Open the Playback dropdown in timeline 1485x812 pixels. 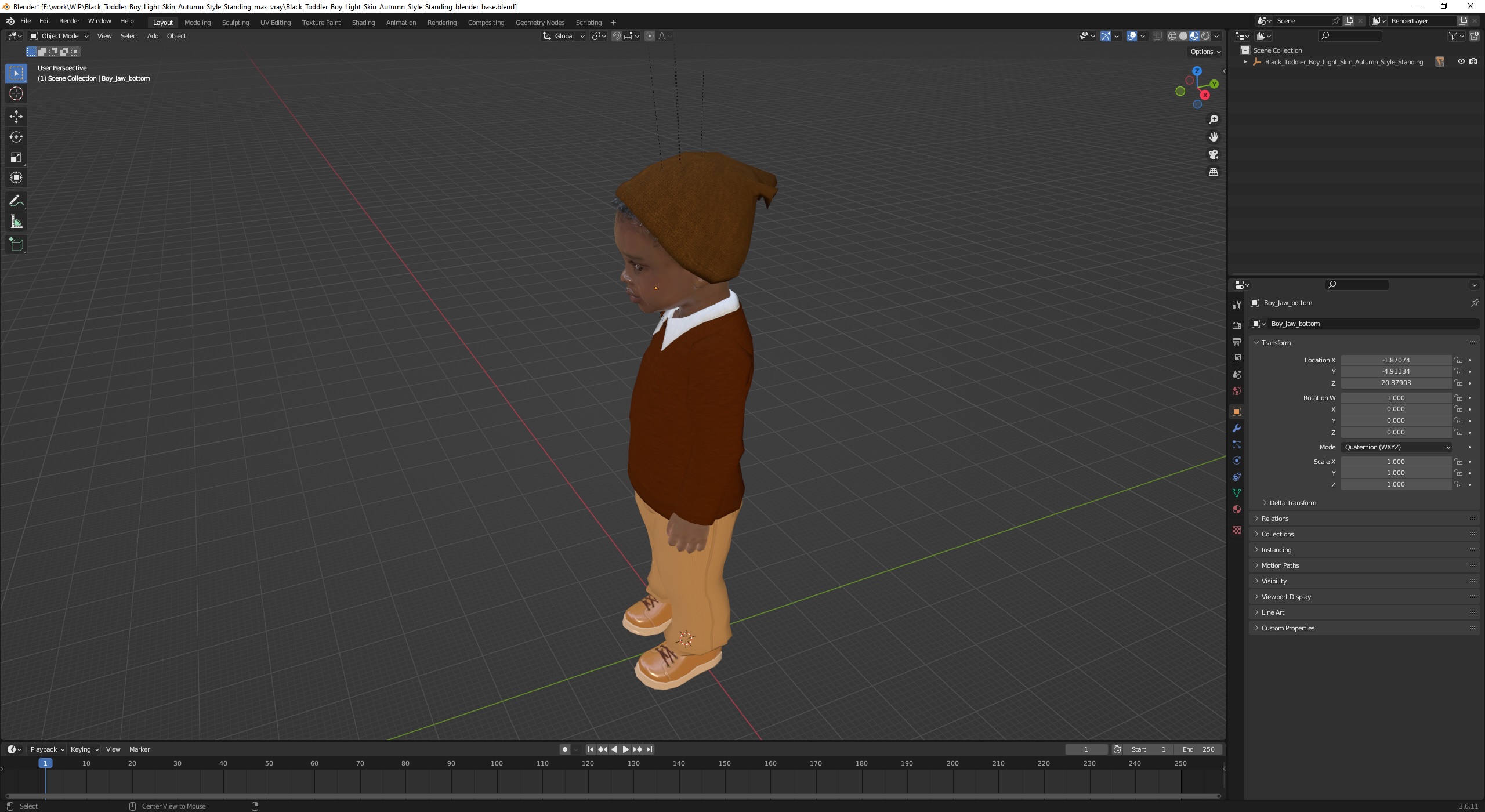coord(47,749)
